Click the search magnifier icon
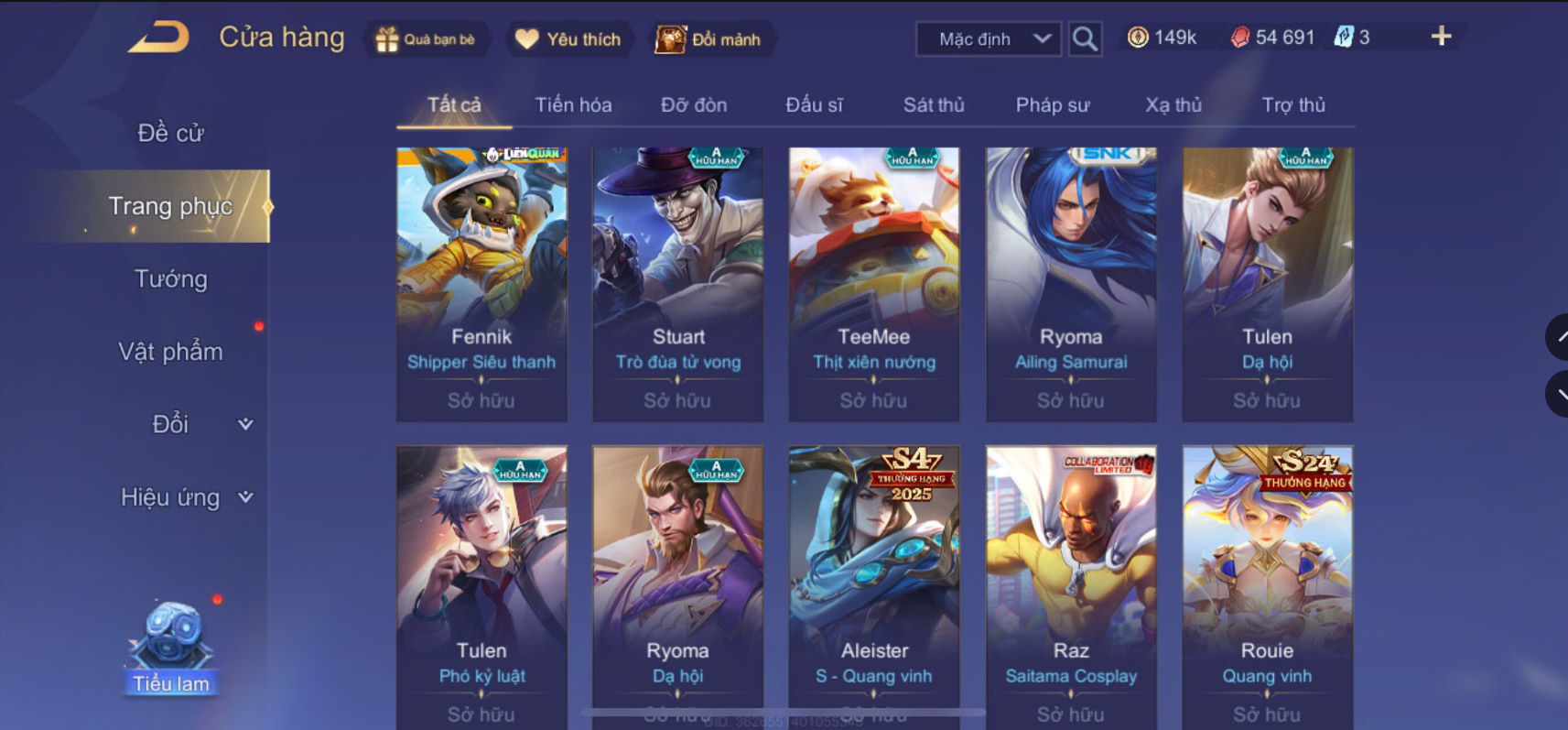This screenshot has height=730, width=1568. [x=1085, y=39]
